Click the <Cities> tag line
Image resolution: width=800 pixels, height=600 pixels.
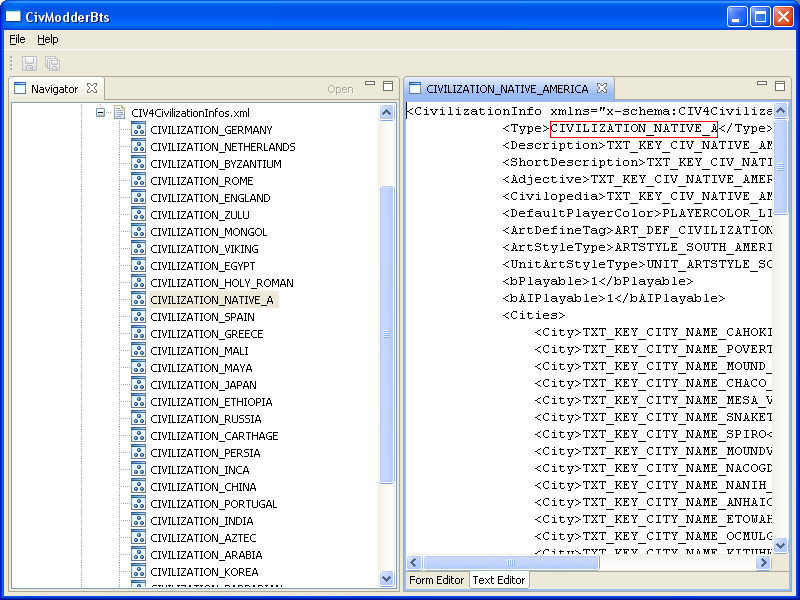coord(533,315)
